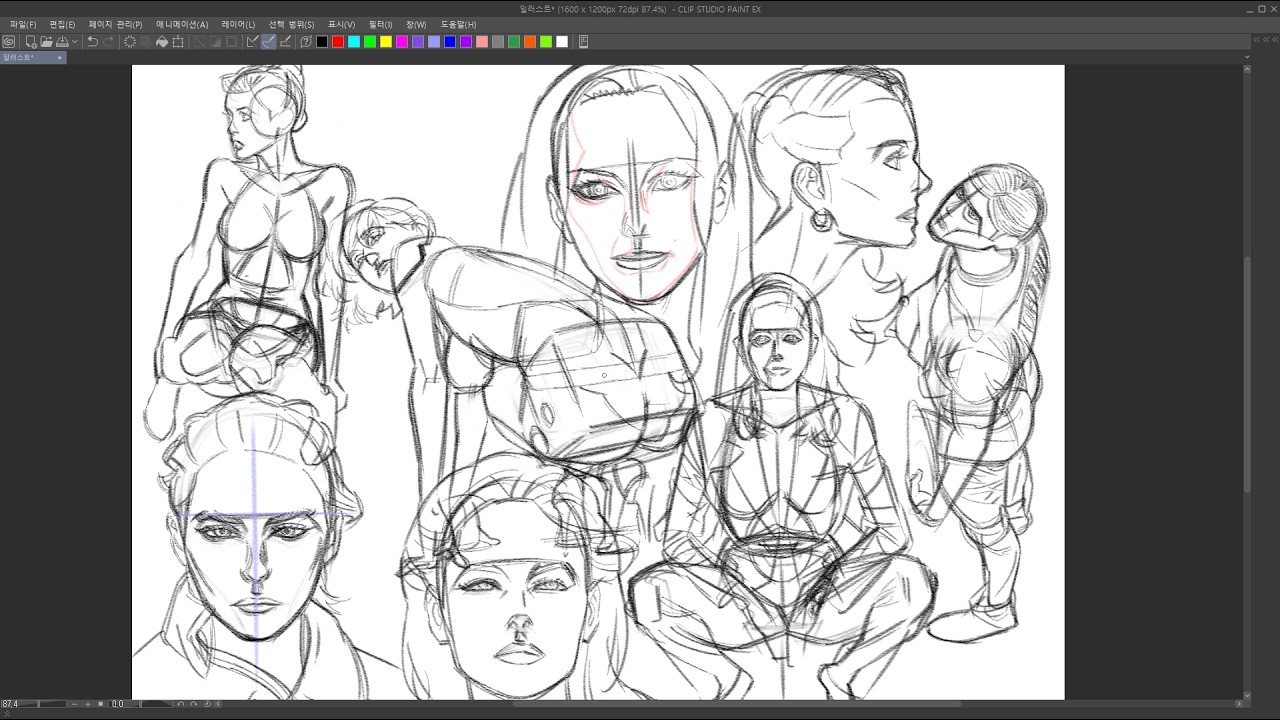The height and width of the screenshot is (720, 1280).
Task: Pick the orange color swatch
Action: [x=530, y=42]
